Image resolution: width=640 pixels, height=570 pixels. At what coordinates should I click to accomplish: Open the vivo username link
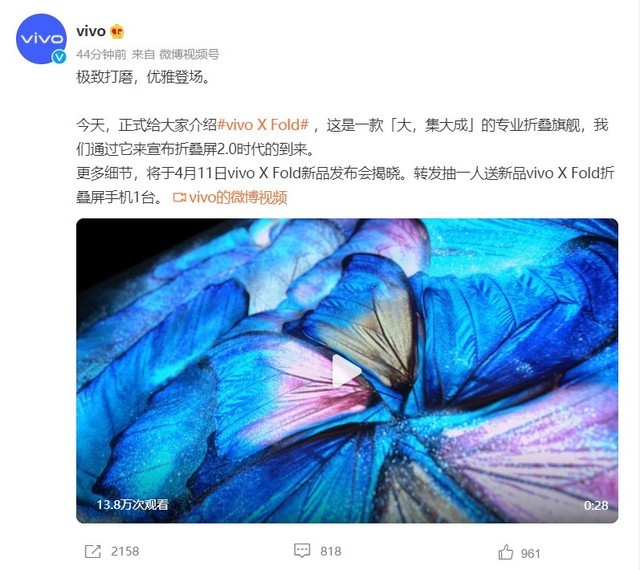(91, 31)
